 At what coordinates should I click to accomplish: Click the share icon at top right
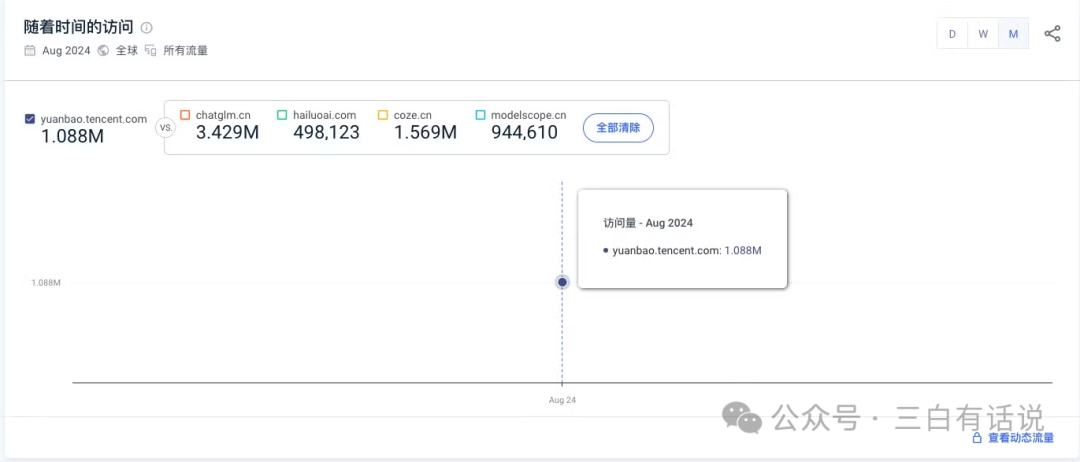[1052, 34]
